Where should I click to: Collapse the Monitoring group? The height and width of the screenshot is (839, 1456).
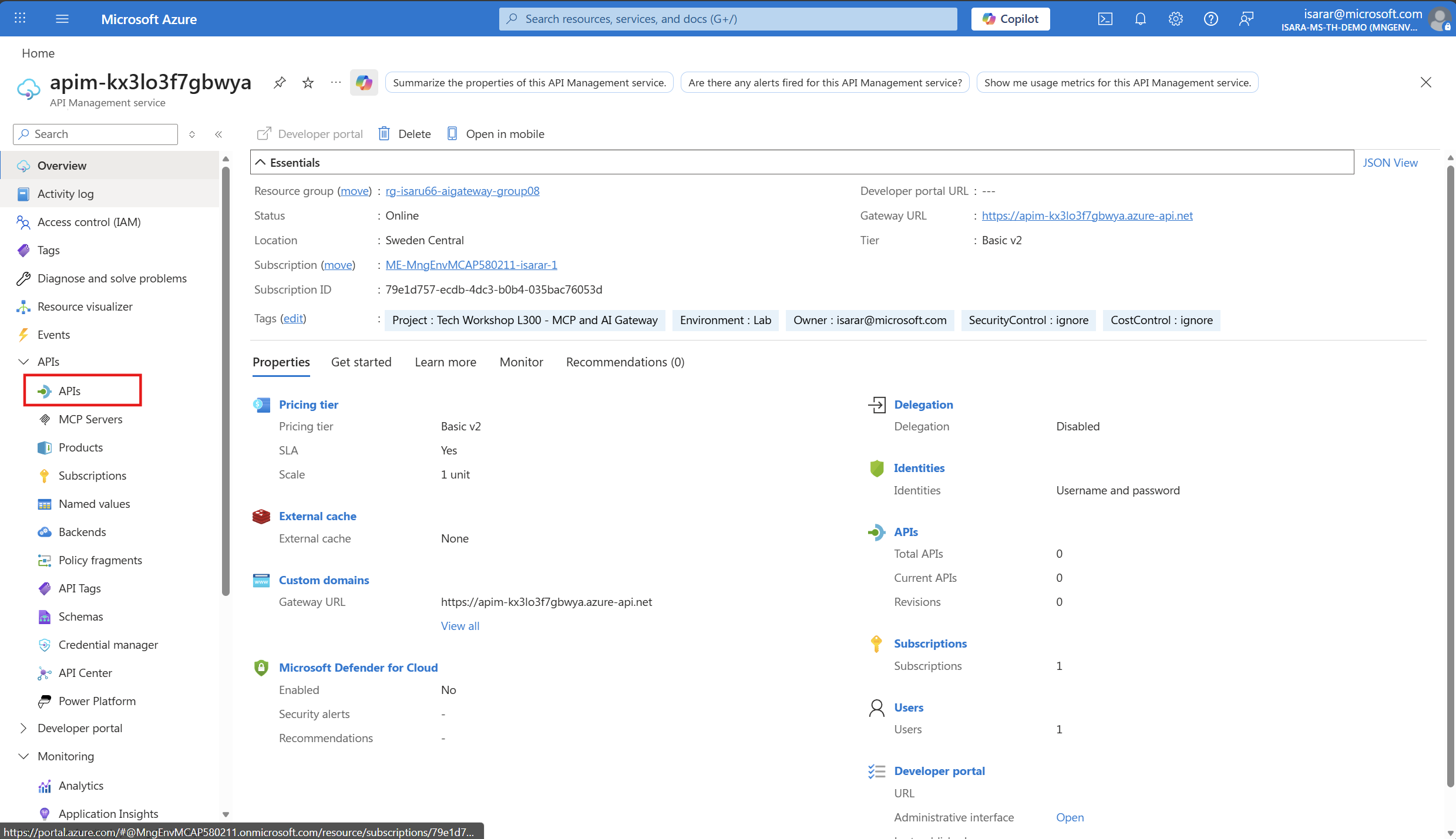coord(23,756)
